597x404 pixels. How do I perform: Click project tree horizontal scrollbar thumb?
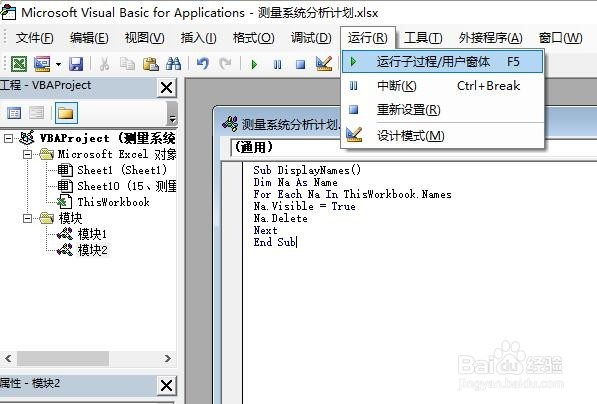tap(63, 359)
